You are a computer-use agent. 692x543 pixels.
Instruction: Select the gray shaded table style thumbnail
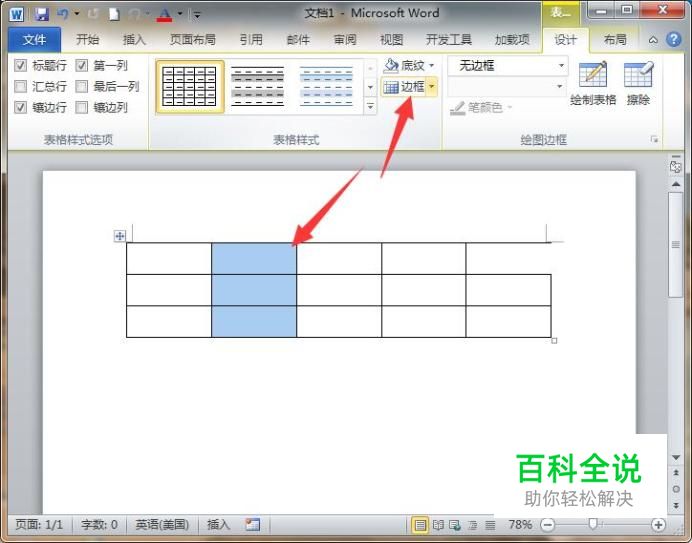point(258,87)
